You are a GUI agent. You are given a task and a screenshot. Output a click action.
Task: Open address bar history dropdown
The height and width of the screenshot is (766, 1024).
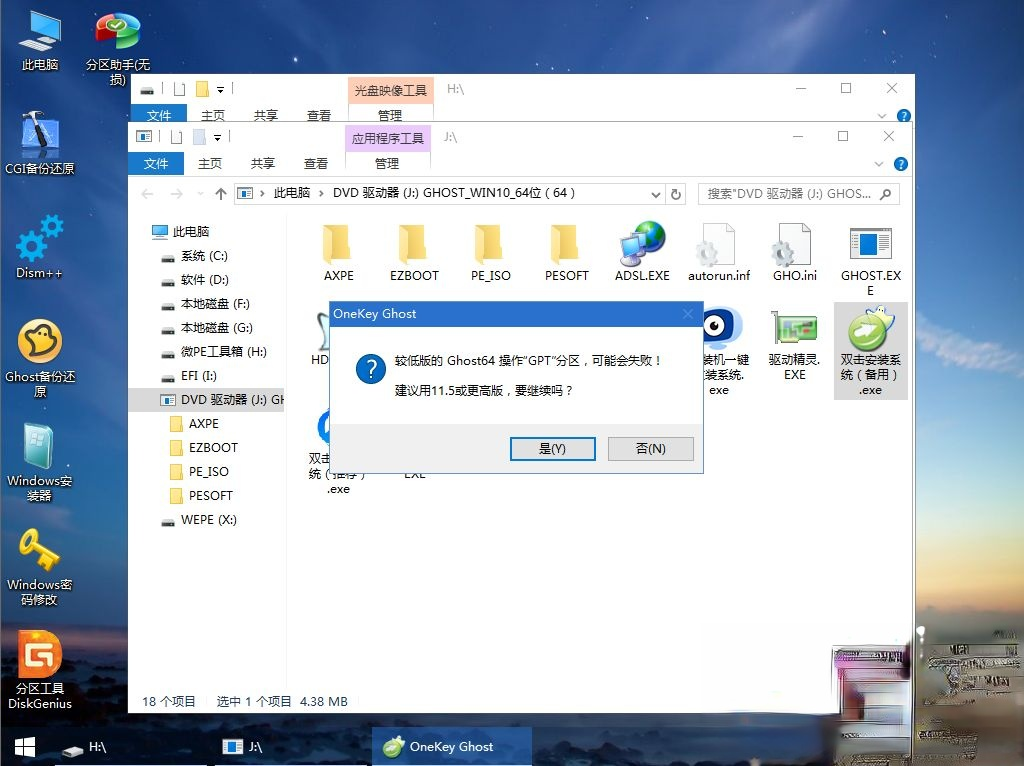pos(655,194)
